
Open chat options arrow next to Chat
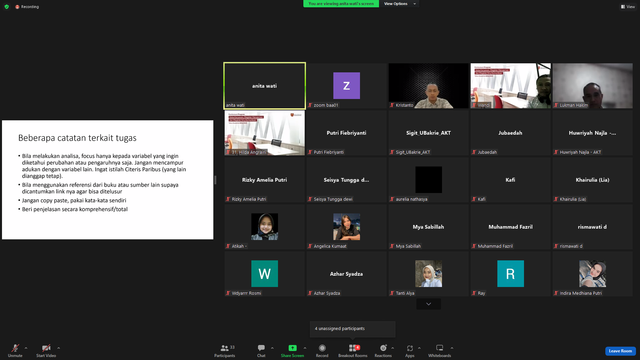272,348
